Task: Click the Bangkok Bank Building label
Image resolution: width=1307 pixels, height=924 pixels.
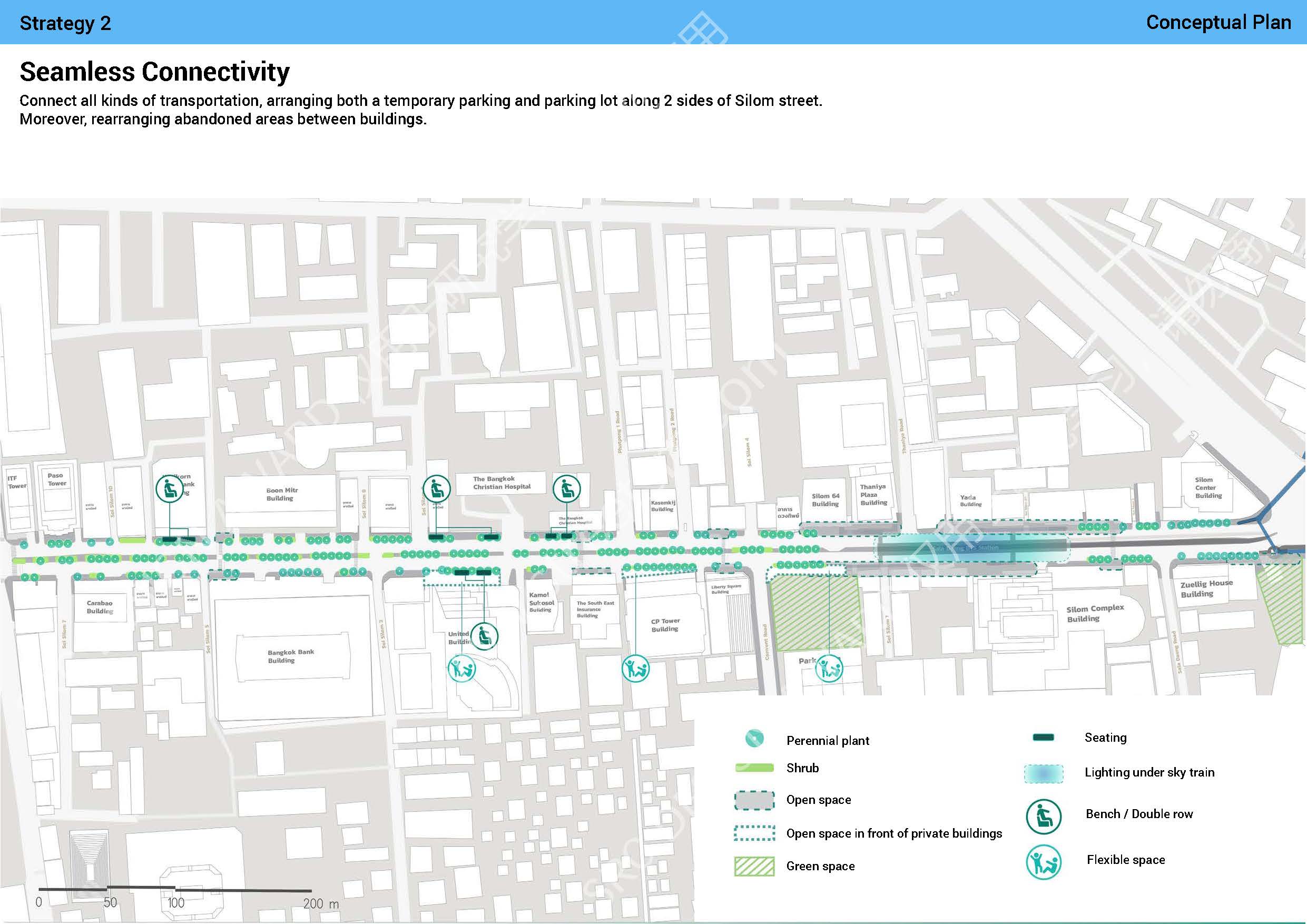Action: click(290, 656)
